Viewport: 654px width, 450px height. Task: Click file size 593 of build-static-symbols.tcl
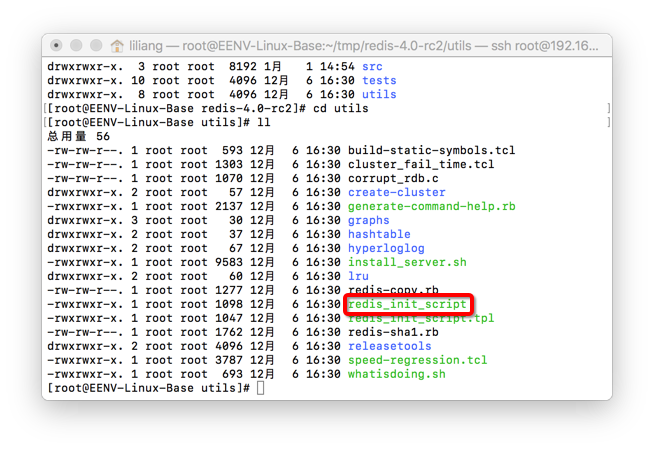point(232,151)
